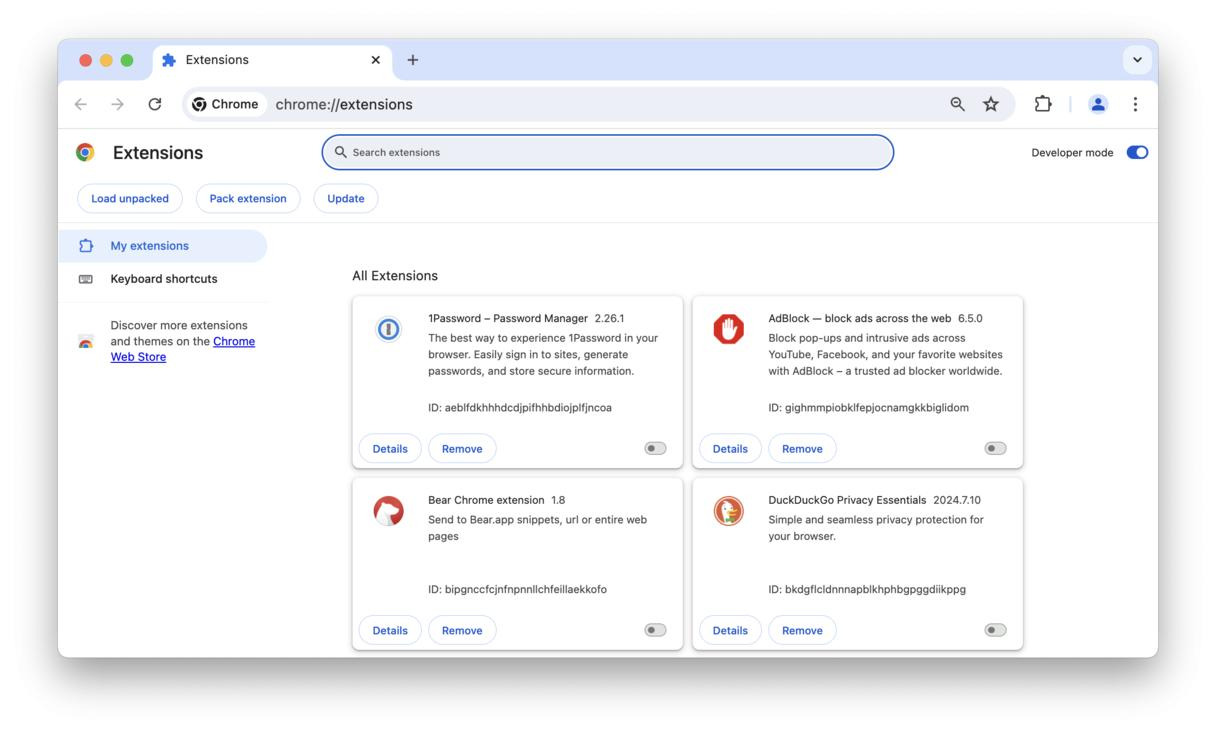Reload the page
This screenshot has height=734, width=1216.
tap(155, 104)
